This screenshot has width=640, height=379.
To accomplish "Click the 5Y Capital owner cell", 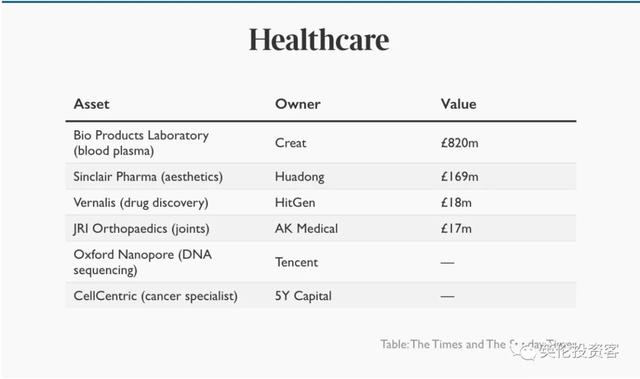I will [x=303, y=296].
